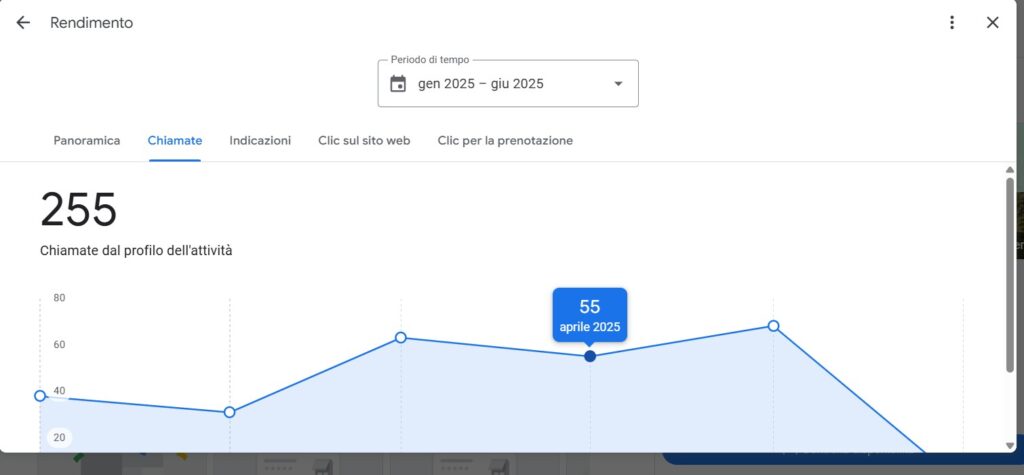Click the calendar icon in the period selector
Screen dimensions: 1024x475
398,84
